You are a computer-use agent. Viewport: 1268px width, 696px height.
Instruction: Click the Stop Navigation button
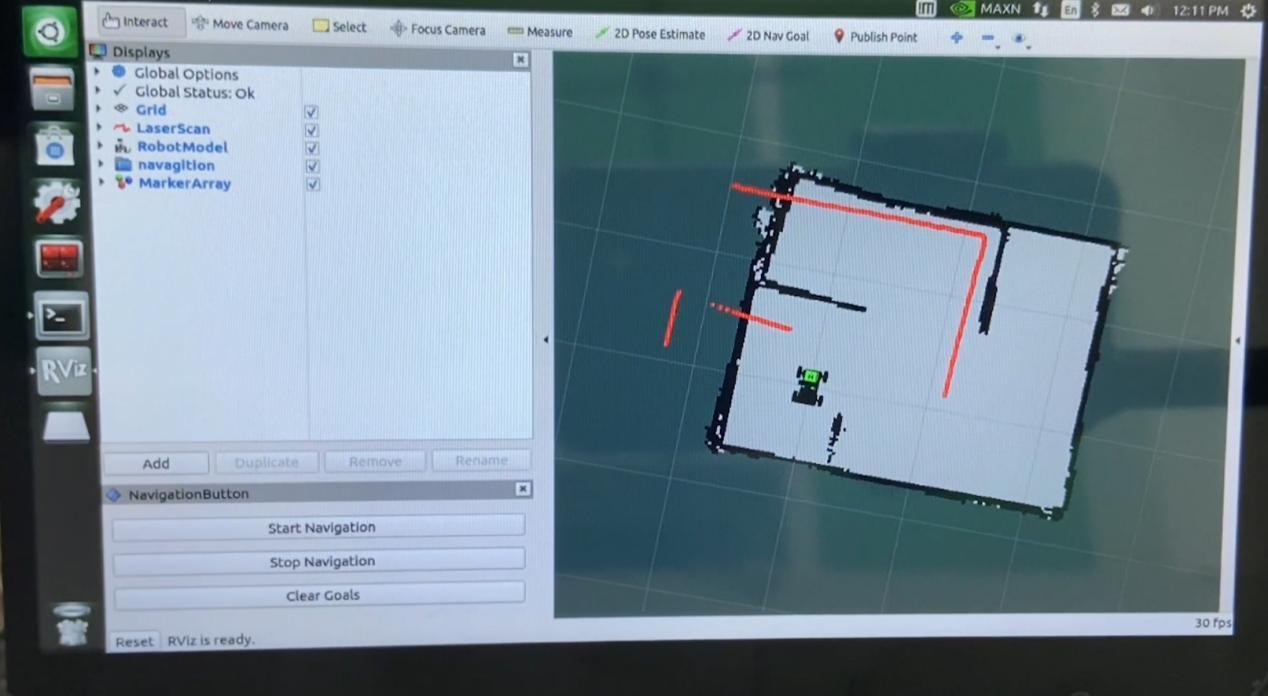click(x=320, y=561)
